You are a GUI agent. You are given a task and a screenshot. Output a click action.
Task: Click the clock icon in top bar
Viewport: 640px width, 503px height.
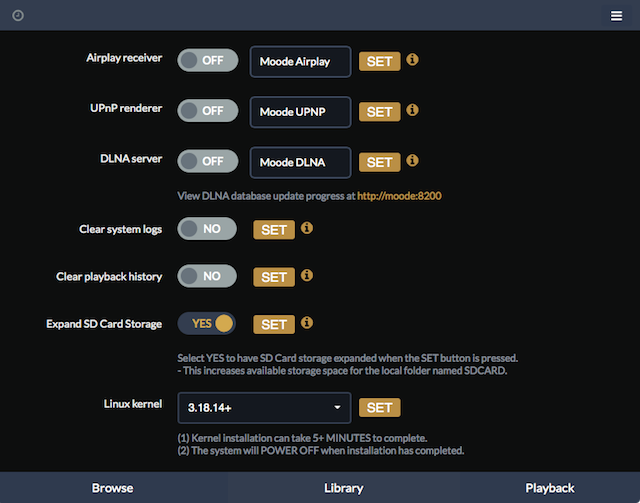click(18, 16)
